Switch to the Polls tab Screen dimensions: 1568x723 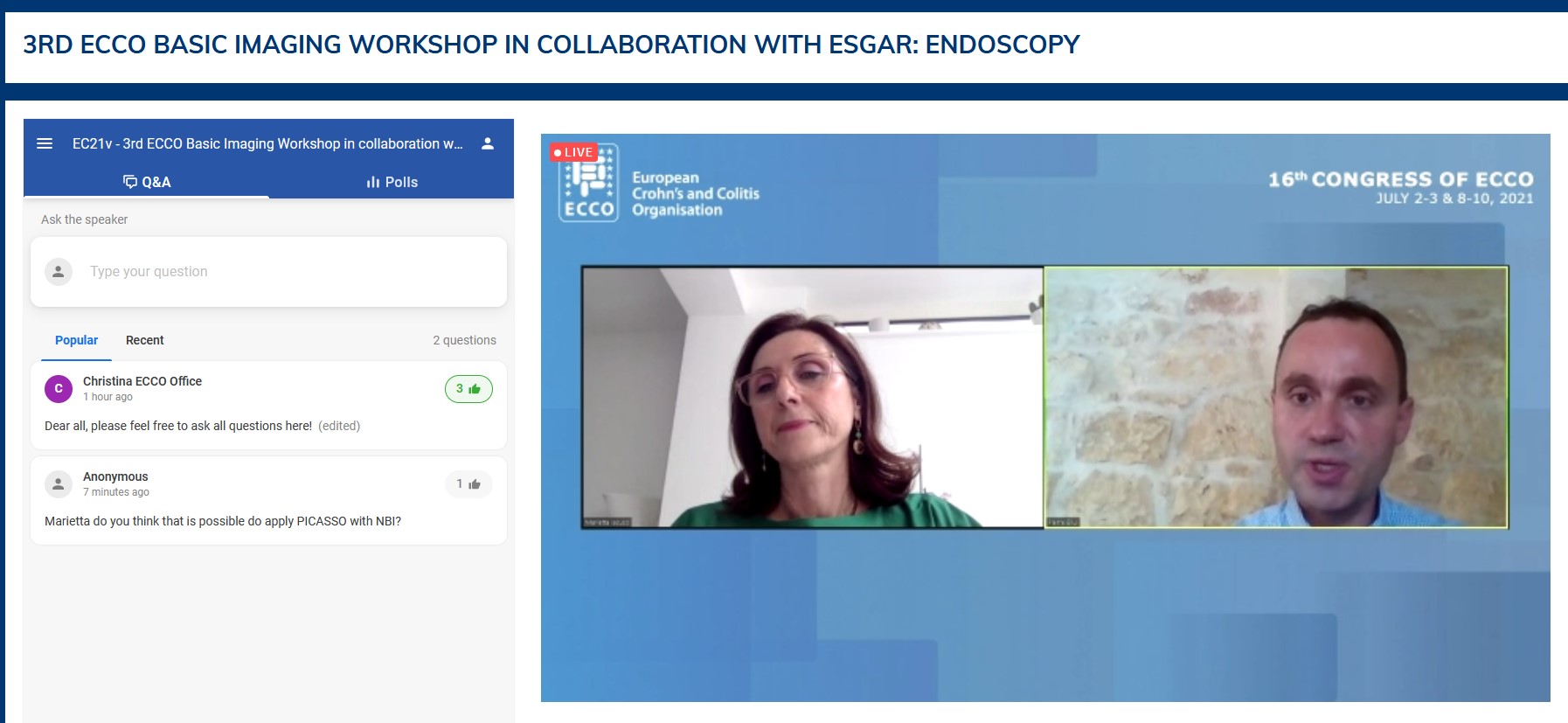392,182
